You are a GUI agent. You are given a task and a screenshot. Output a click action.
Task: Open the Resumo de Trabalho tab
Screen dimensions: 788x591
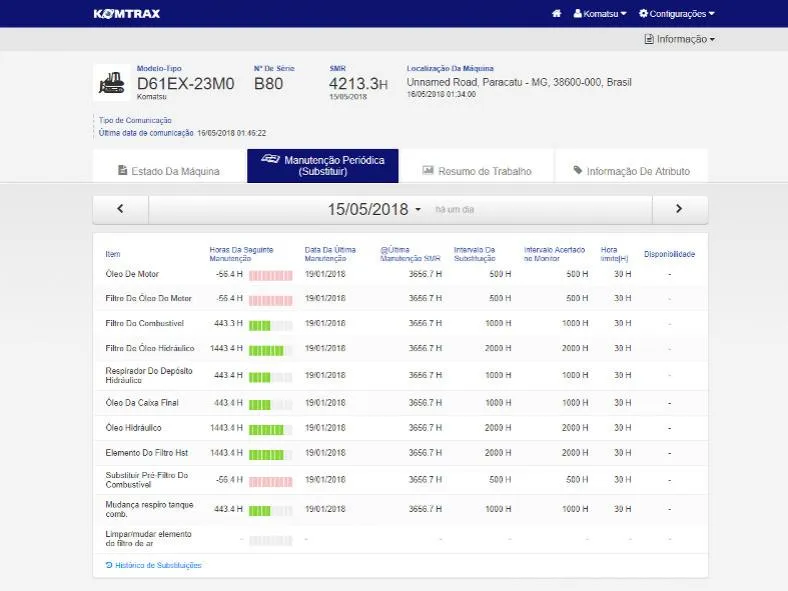[x=477, y=171]
